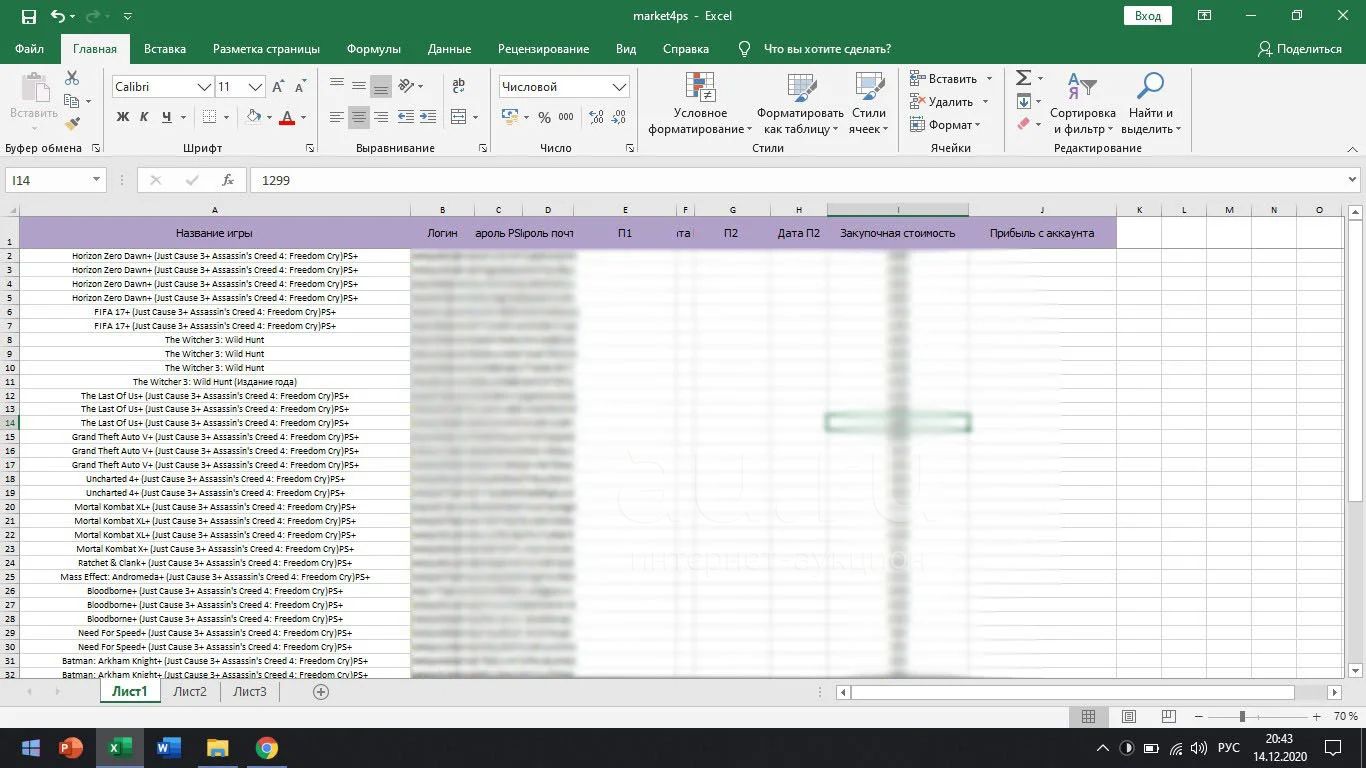This screenshot has width=1366, height=768.
Task: Open sheet tab Лист2
Action: pyautogui.click(x=190, y=691)
